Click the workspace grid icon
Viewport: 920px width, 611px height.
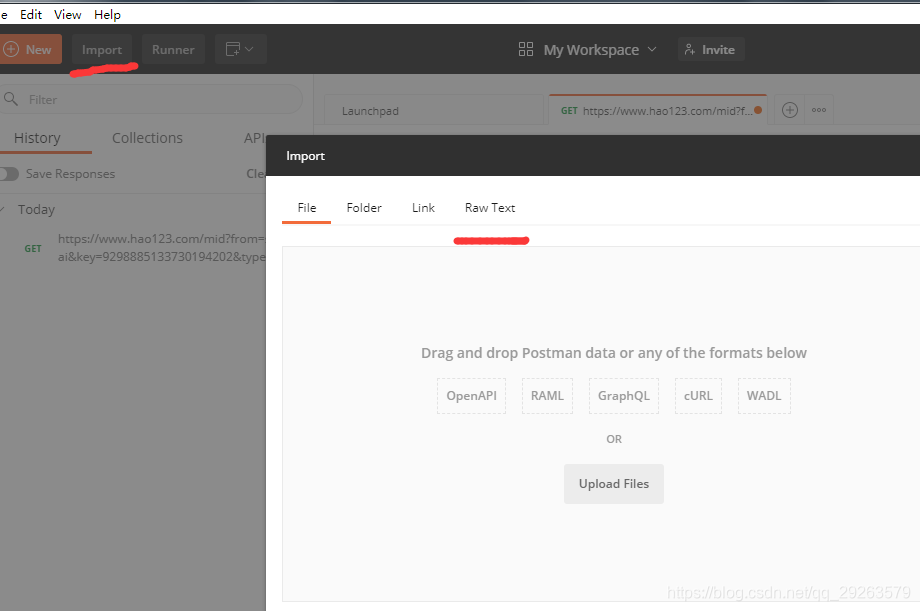[526, 49]
